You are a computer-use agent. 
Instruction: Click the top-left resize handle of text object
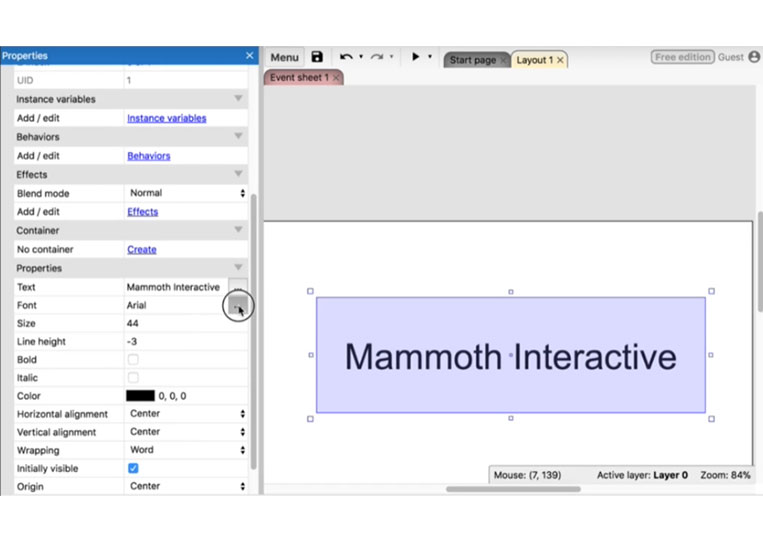coord(310,291)
